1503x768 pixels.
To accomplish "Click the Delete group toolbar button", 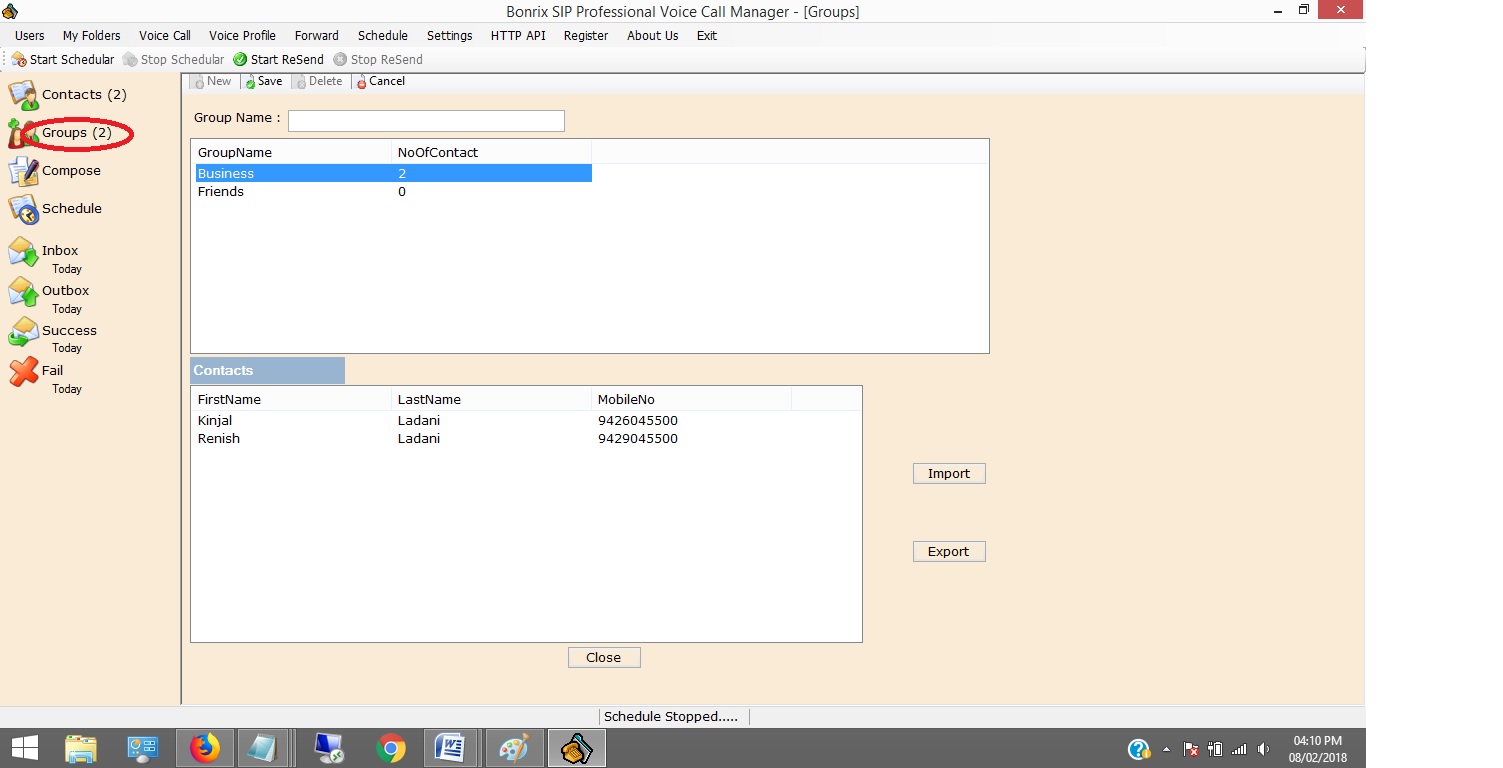I will tap(318, 82).
